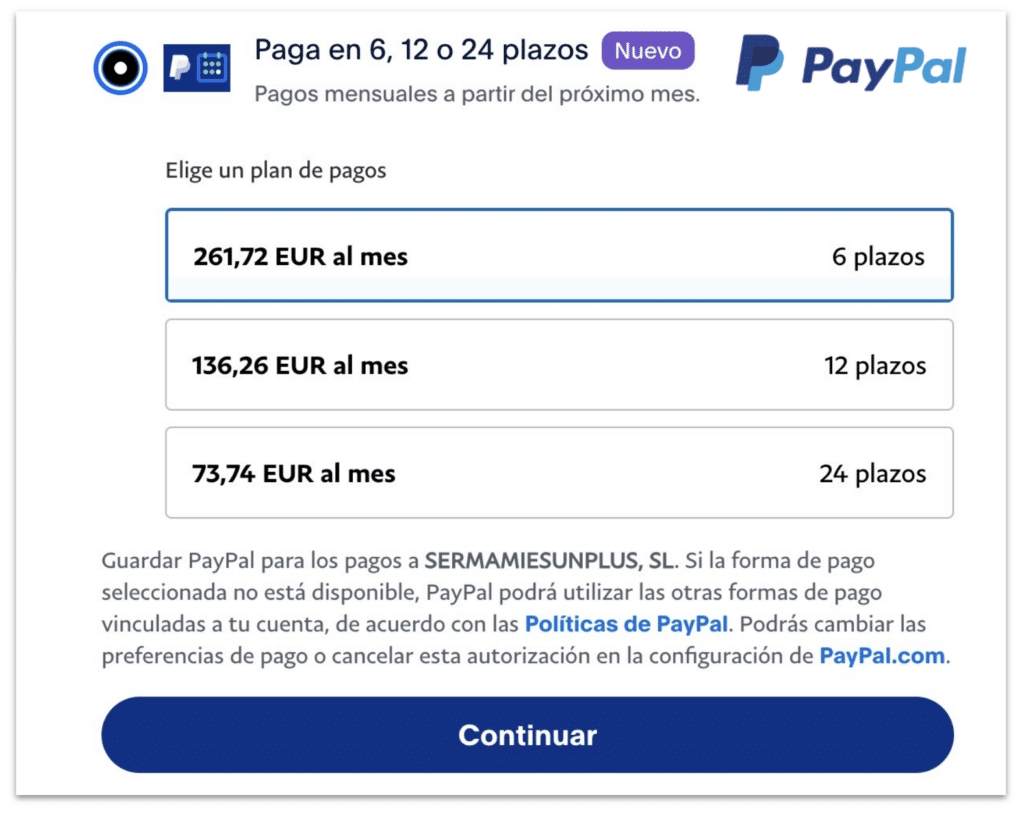Screen dimensions: 1024x816
Task: Click the purple Nuevo badge
Action: [647, 50]
